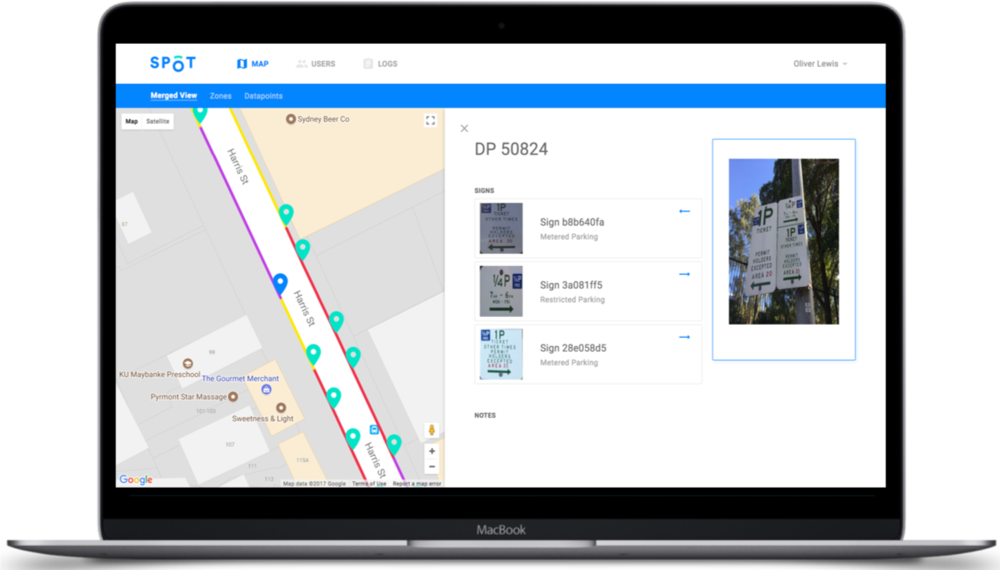Click Sweetness & Light place icon

pyautogui.click(x=281, y=407)
